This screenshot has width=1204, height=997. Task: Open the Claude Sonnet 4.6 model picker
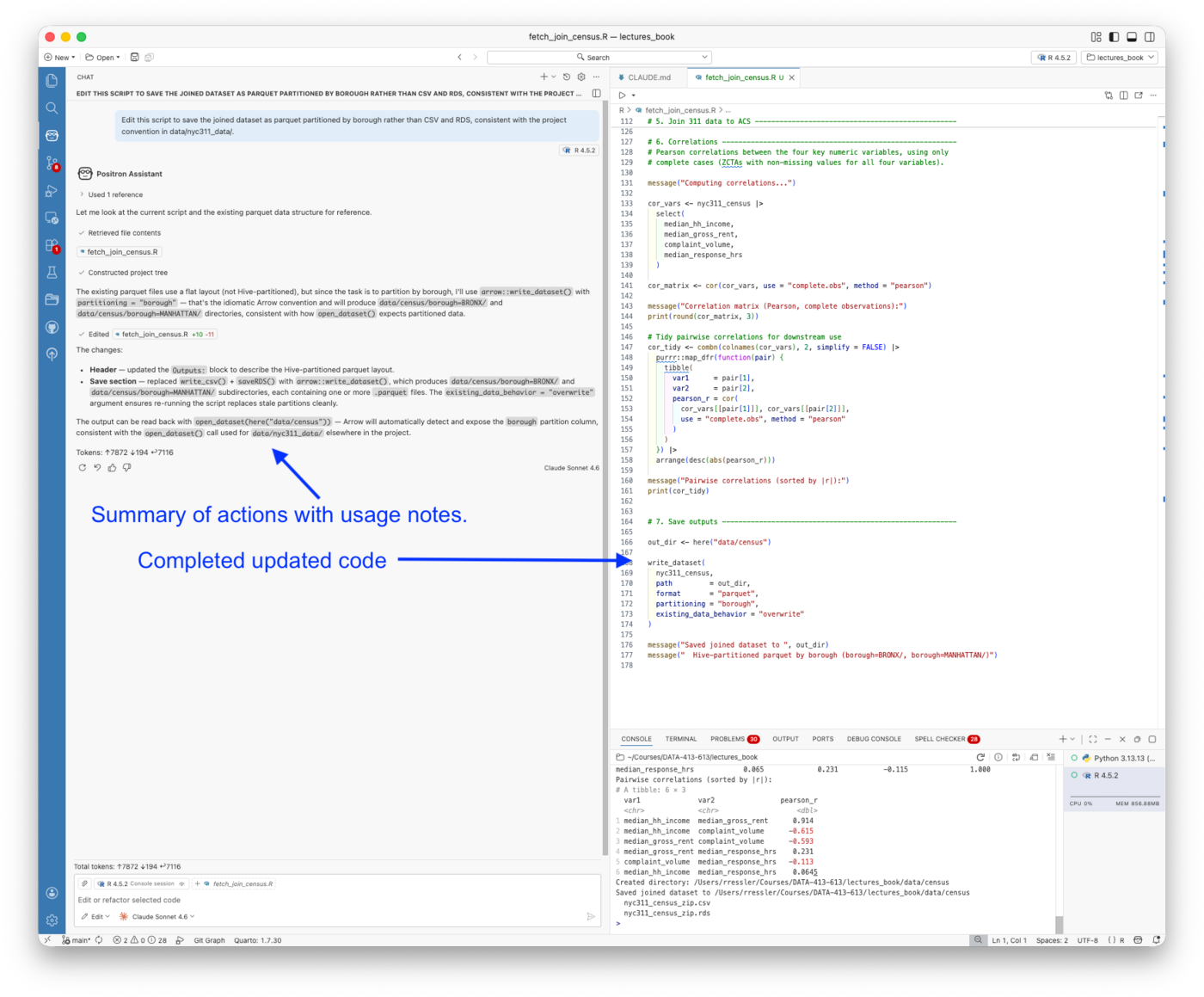159,916
